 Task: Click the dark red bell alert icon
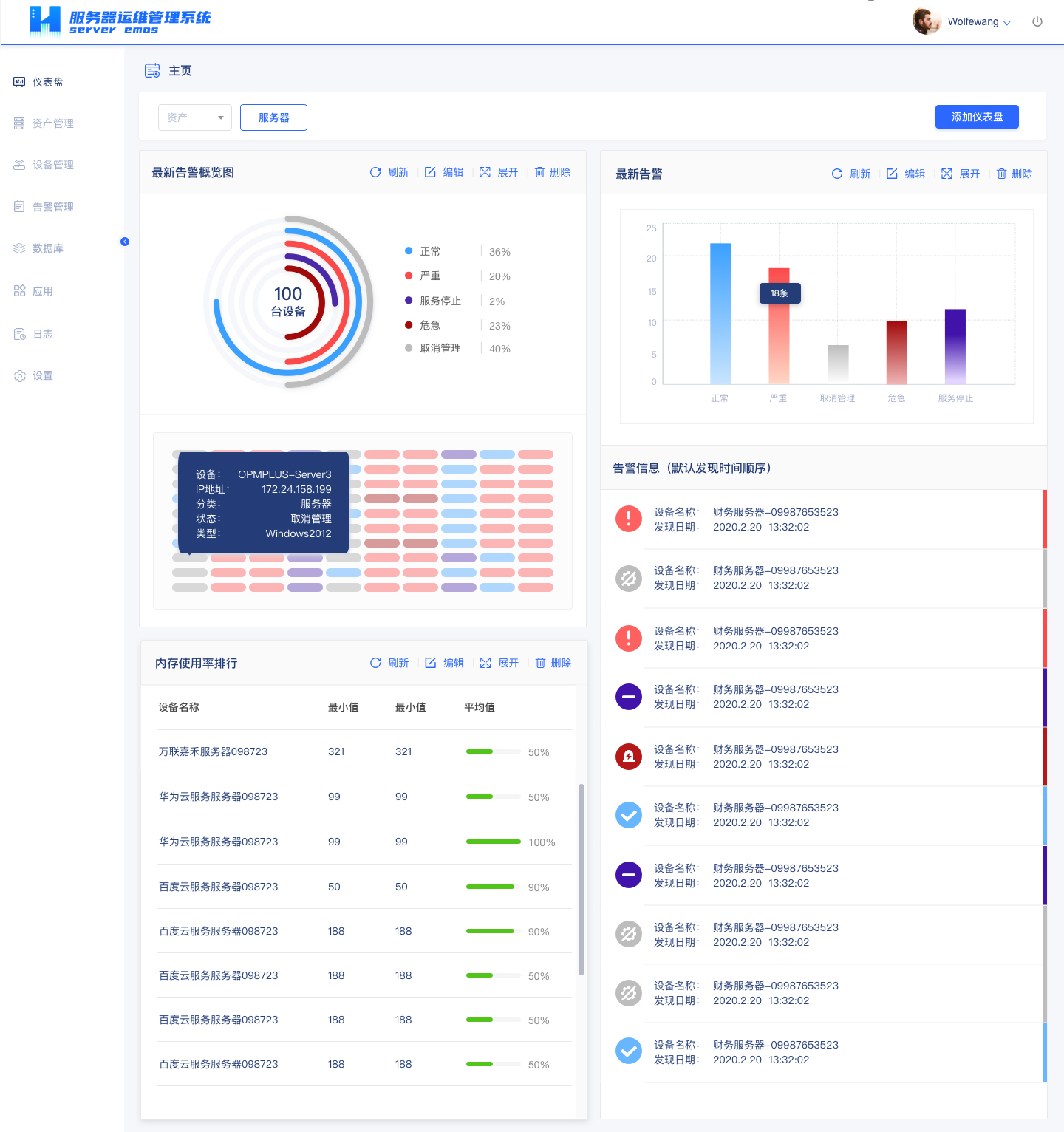(629, 756)
